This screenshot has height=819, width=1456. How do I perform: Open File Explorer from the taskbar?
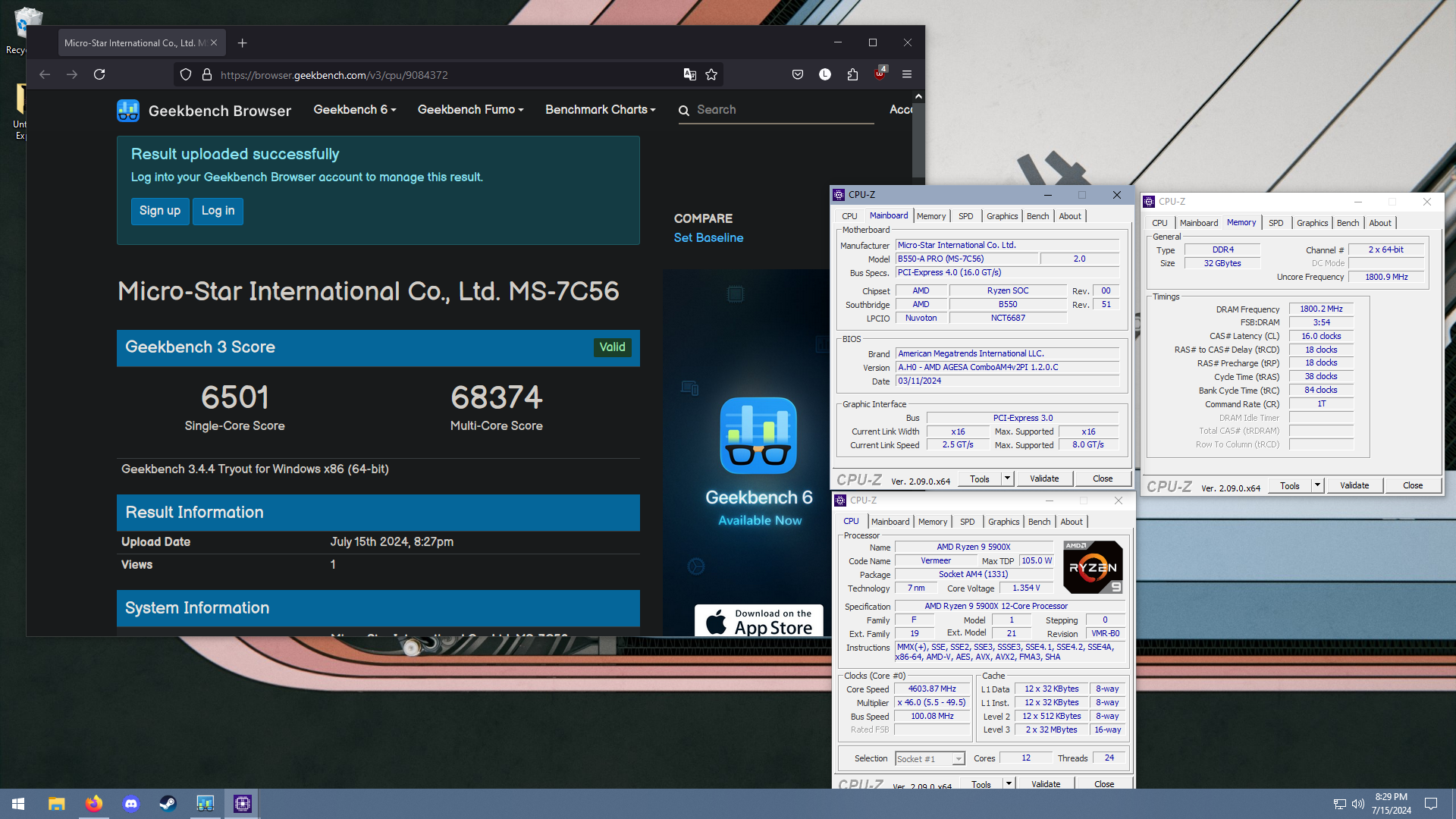[56, 804]
